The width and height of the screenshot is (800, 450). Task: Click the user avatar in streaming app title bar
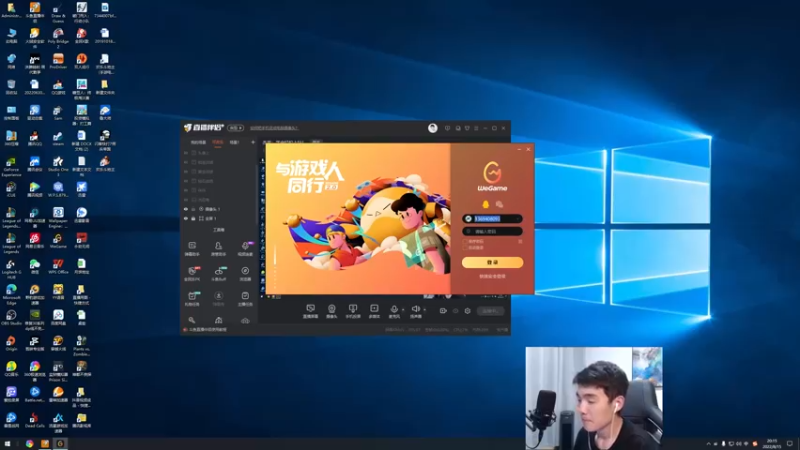click(433, 128)
